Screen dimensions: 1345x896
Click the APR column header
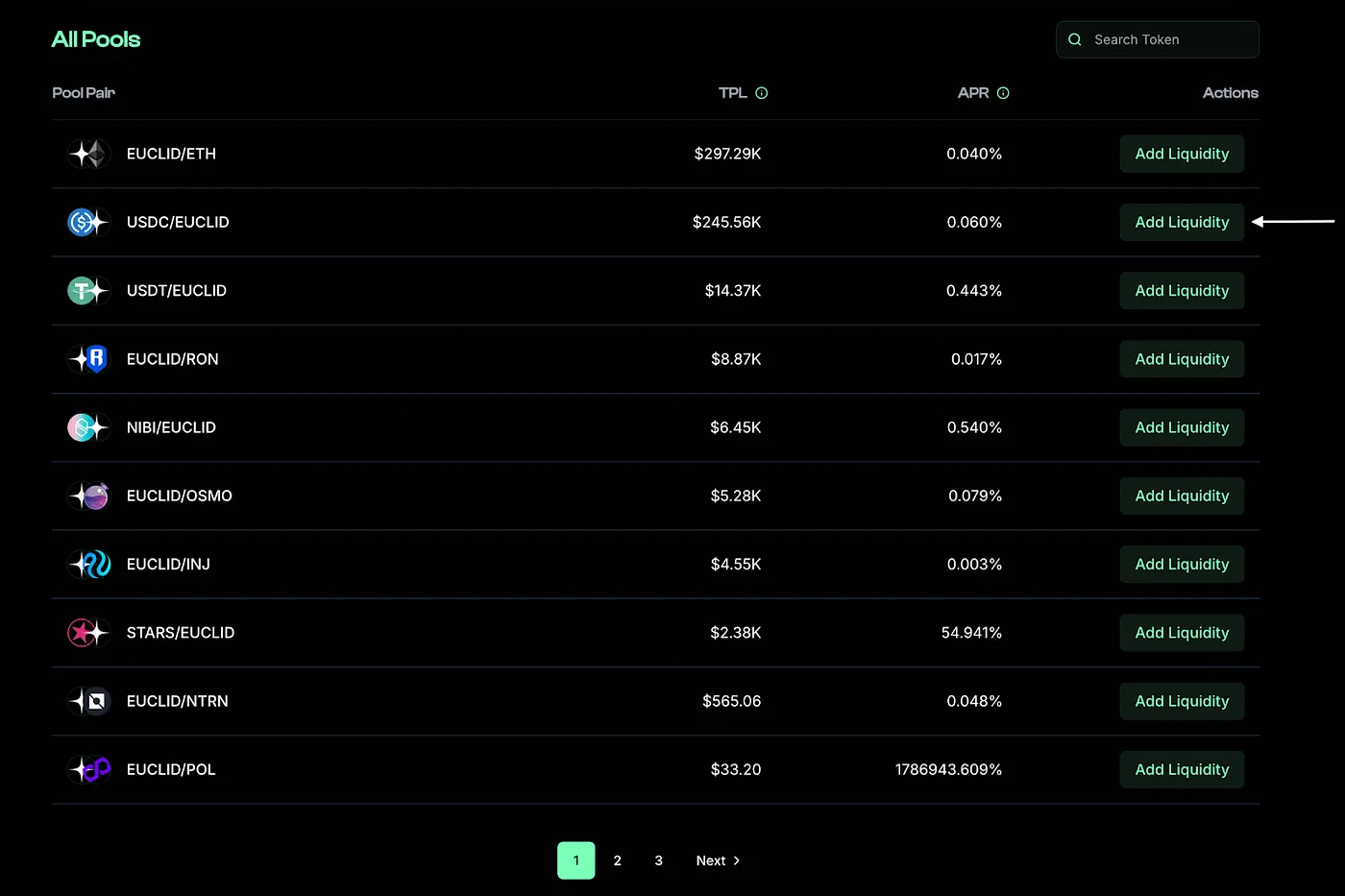(x=973, y=93)
